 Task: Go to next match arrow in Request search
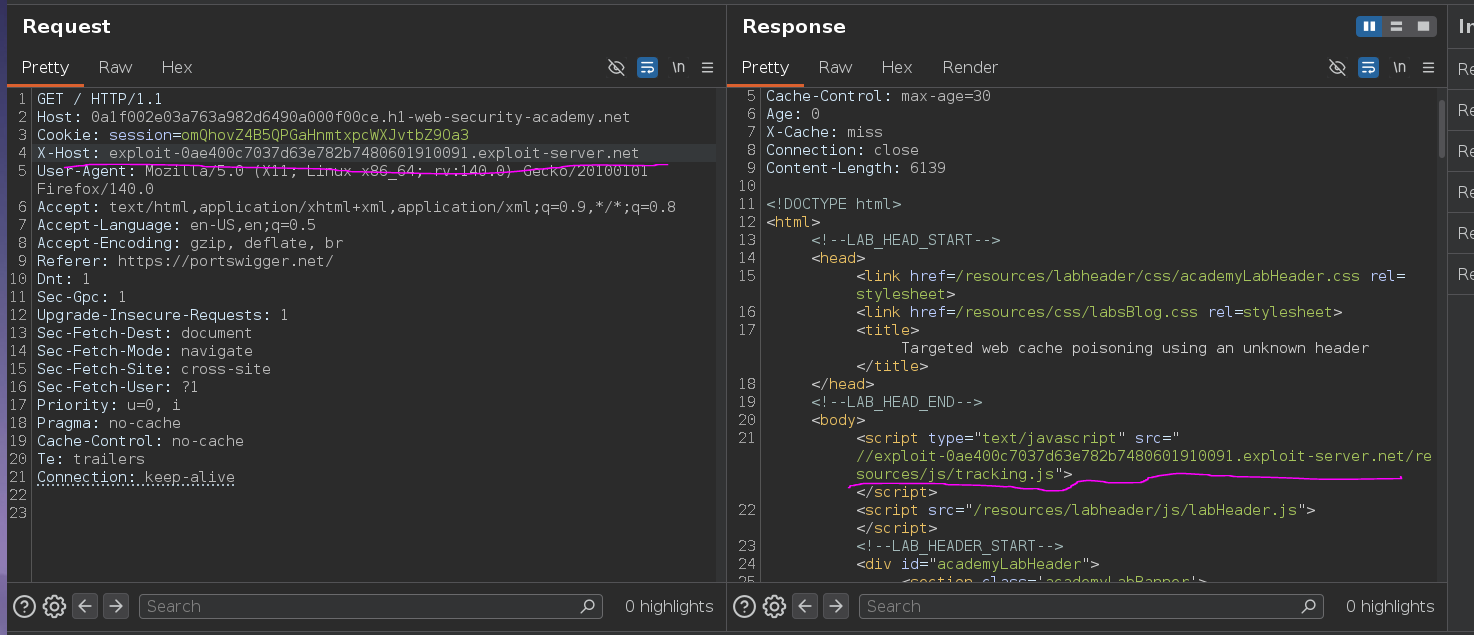116,606
